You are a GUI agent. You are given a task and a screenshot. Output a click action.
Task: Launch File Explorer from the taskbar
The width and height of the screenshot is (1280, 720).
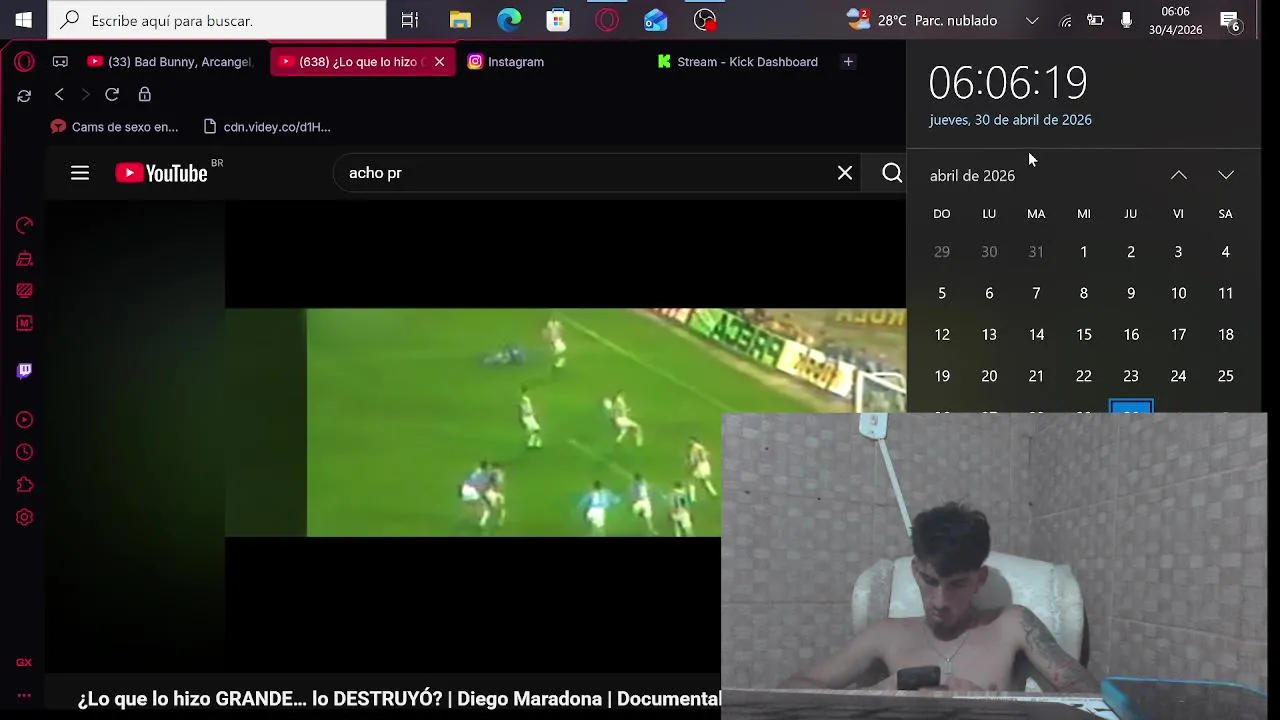click(460, 20)
